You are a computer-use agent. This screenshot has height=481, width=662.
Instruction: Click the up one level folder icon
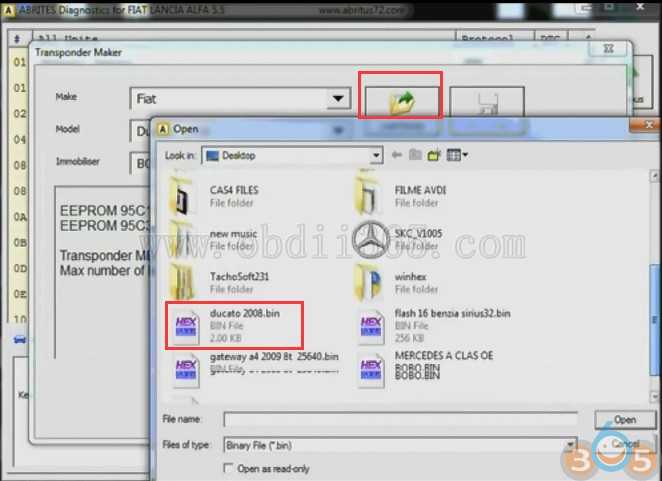(x=415, y=155)
